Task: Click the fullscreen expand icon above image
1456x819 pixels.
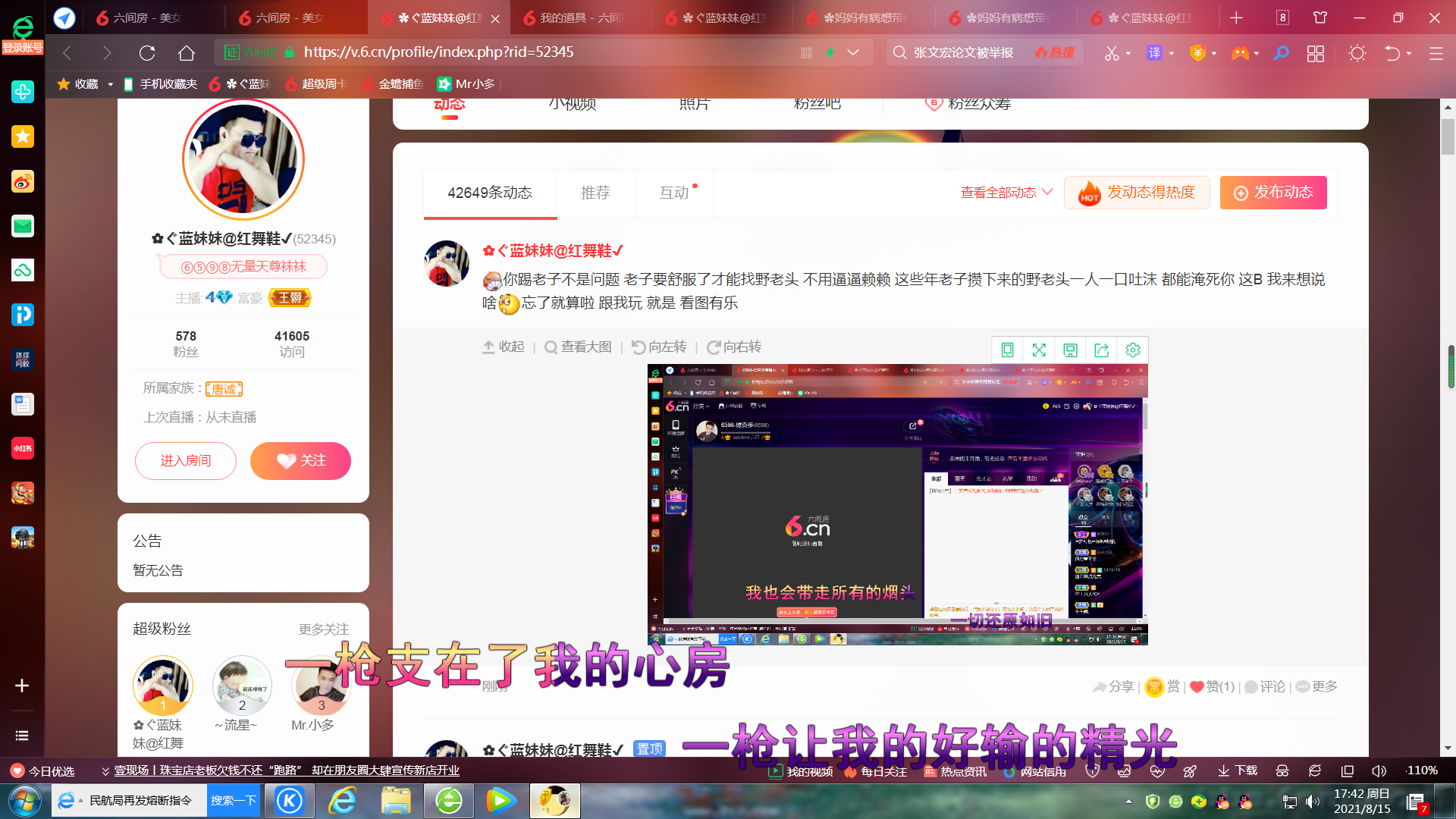Action: point(1039,350)
